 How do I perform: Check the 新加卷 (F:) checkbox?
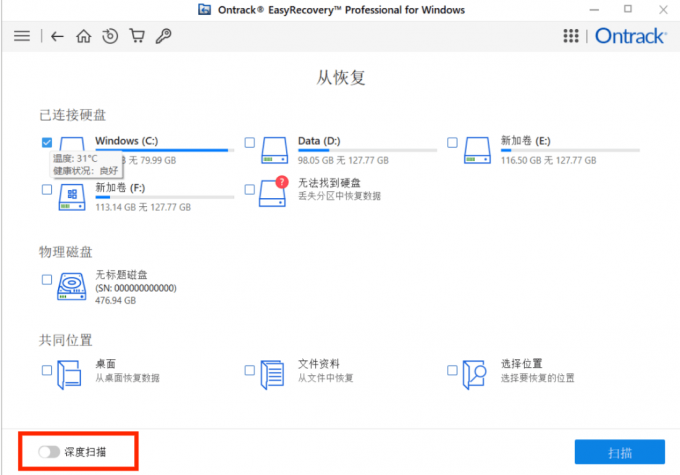47,190
